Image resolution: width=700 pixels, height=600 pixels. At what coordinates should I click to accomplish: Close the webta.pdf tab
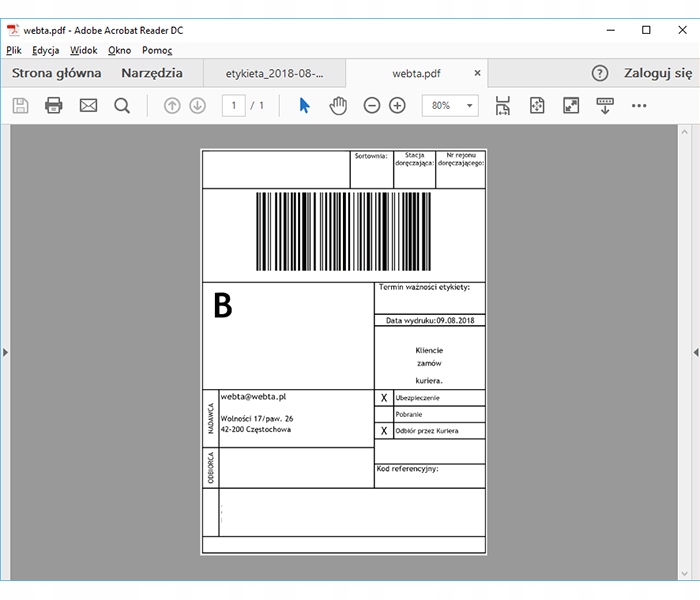[x=477, y=73]
